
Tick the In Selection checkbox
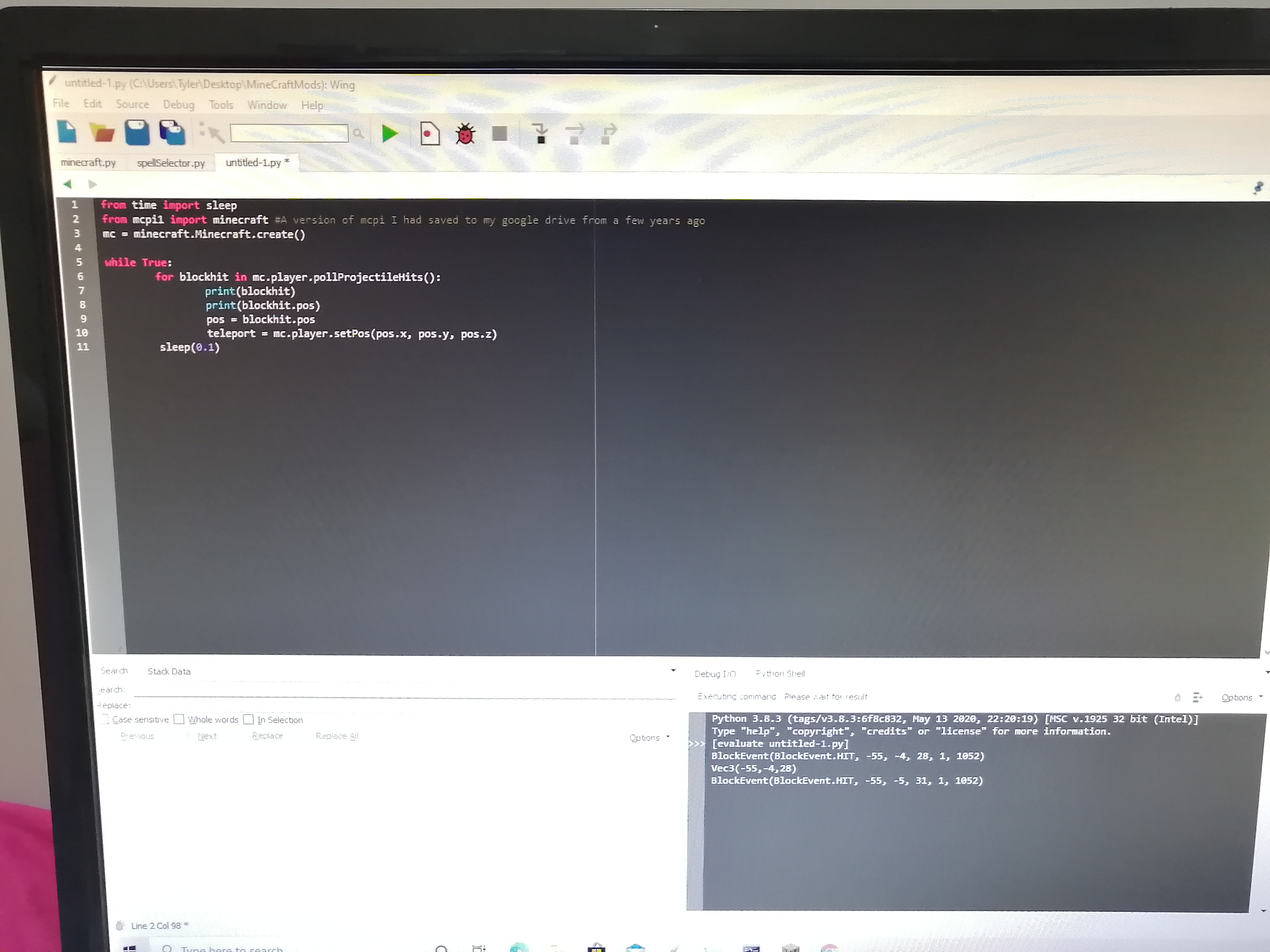248,720
